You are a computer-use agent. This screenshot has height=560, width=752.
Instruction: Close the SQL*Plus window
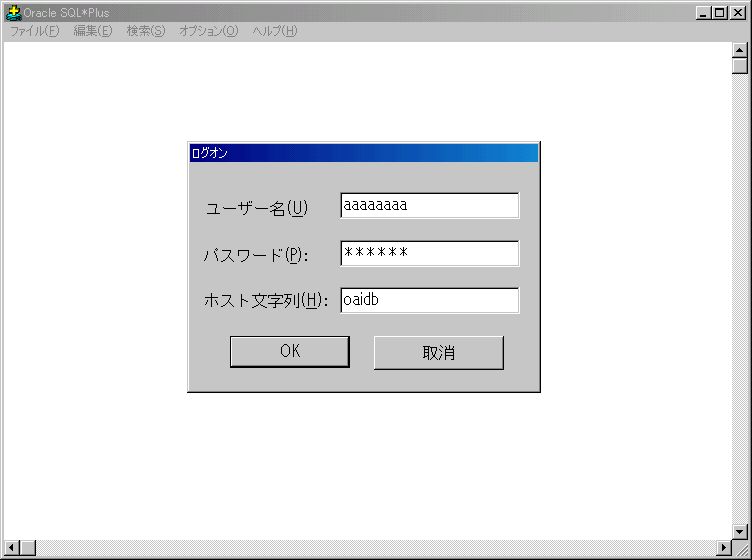coord(738,13)
